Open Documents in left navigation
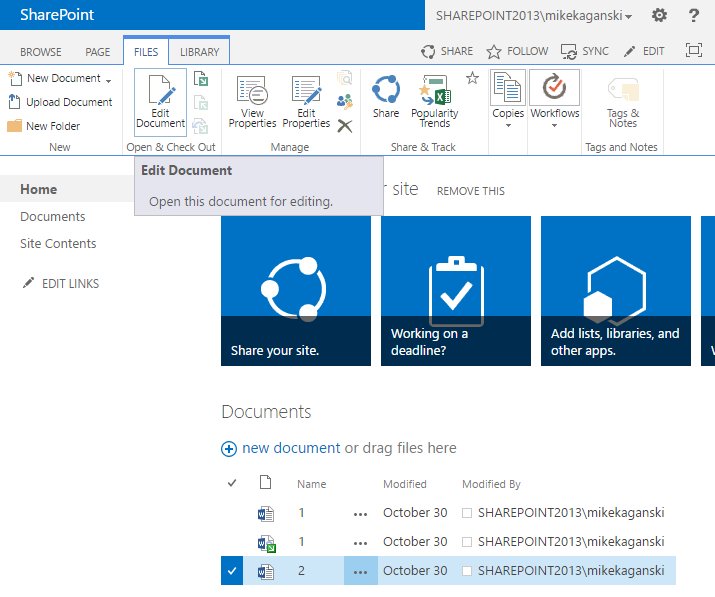Viewport: 715px width, 597px height. pyautogui.click(x=53, y=217)
